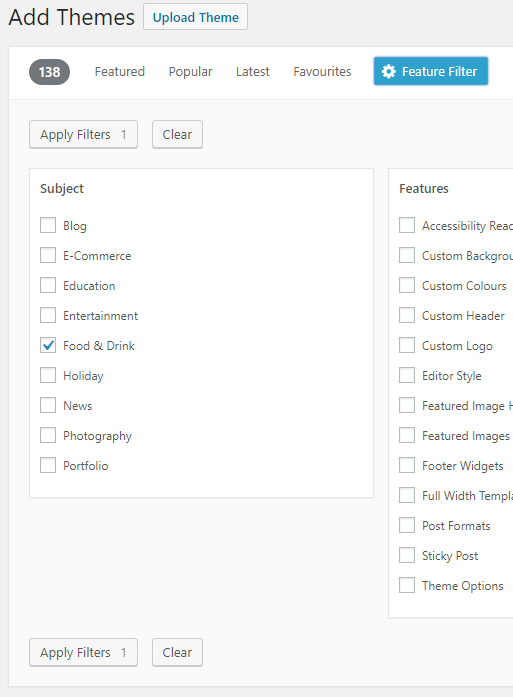Enable the Custom Logo feature checkbox

(407, 345)
